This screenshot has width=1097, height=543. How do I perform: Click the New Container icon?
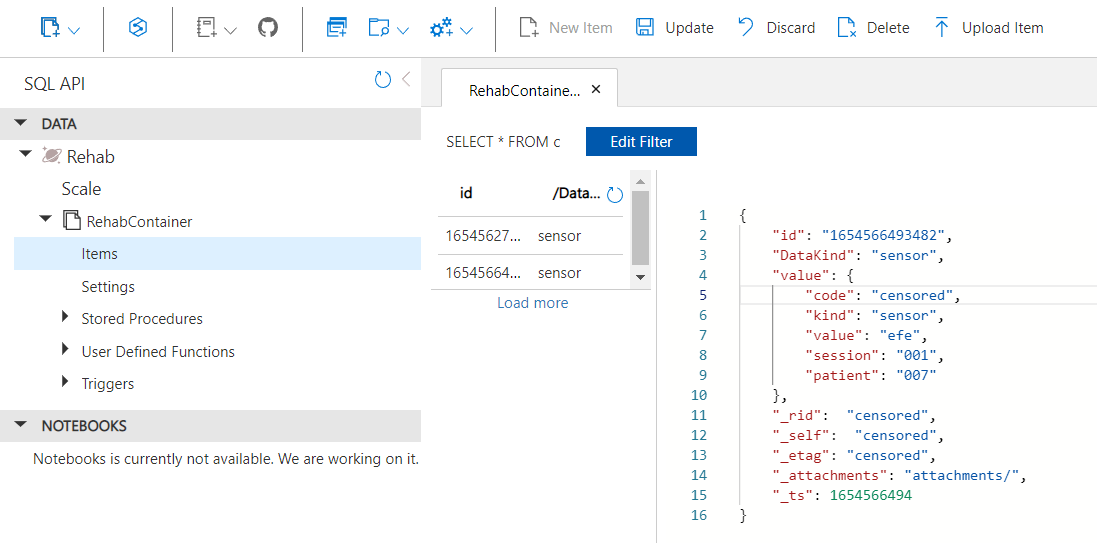(50, 29)
